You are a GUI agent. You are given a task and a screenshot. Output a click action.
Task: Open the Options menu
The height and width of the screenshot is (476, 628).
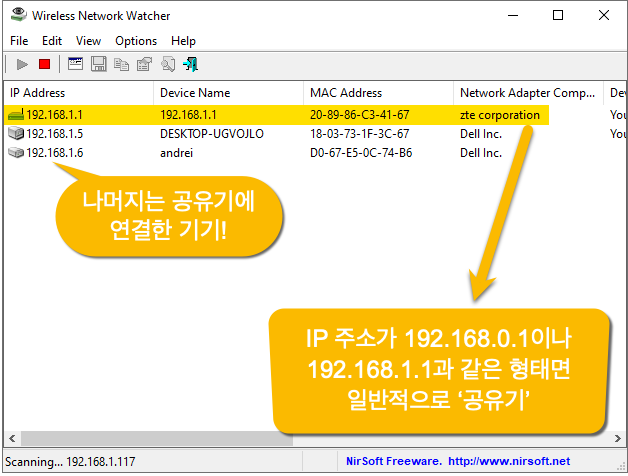click(x=136, y=41)
